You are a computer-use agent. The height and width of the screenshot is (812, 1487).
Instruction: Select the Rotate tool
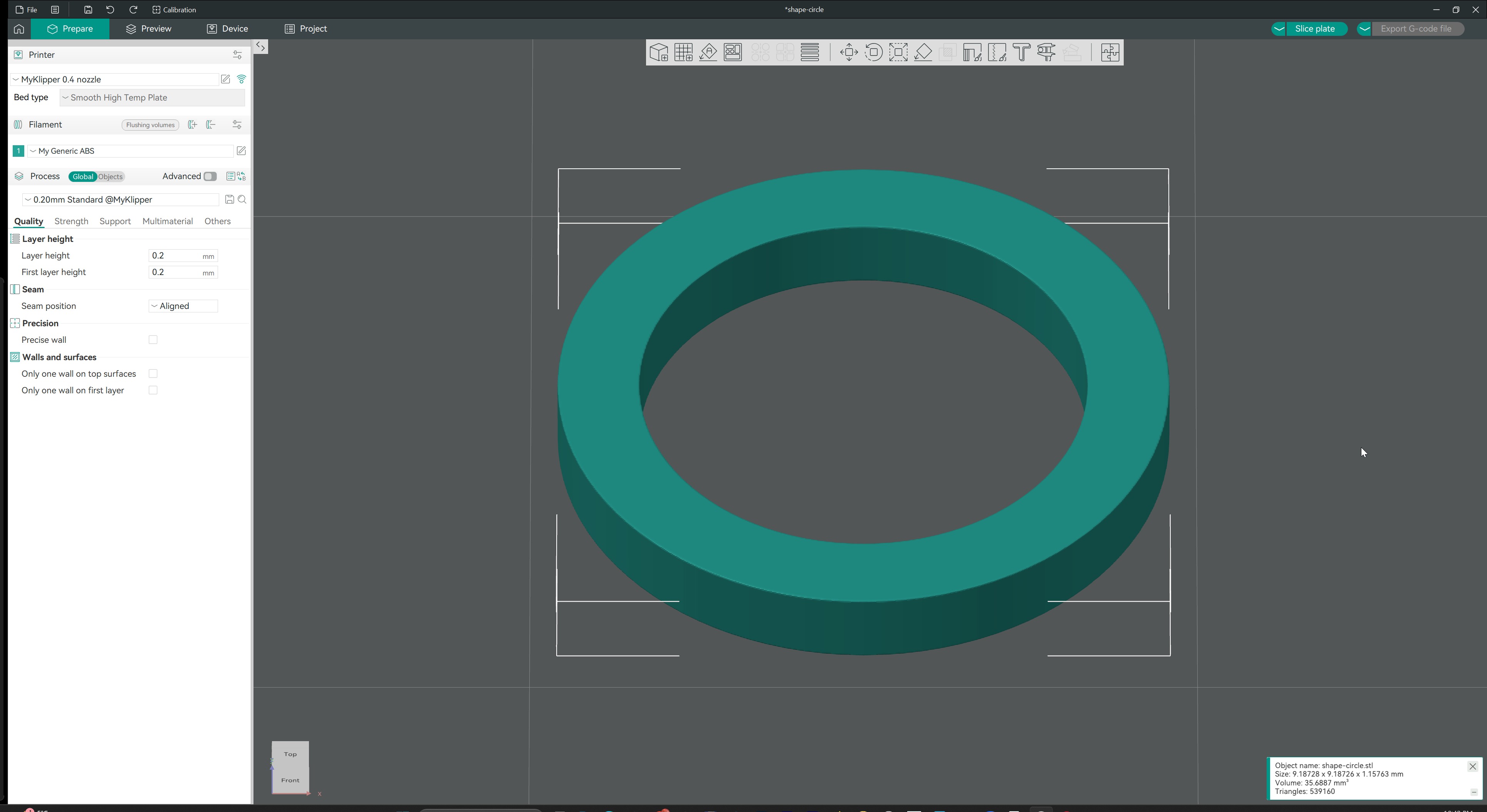coord(873,52)
